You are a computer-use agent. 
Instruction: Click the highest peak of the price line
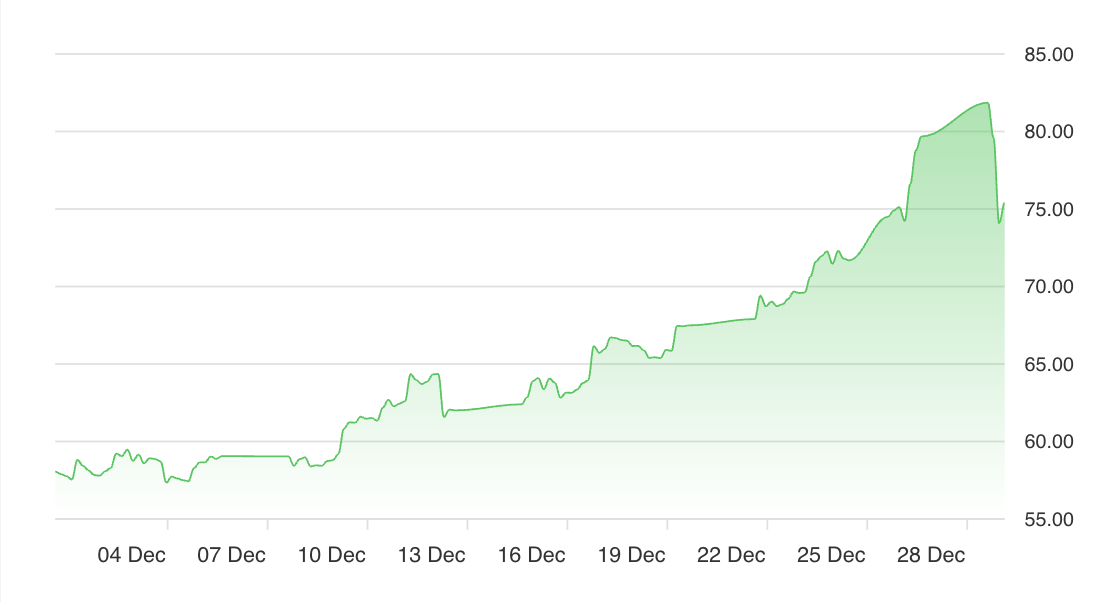coord(987,103)
